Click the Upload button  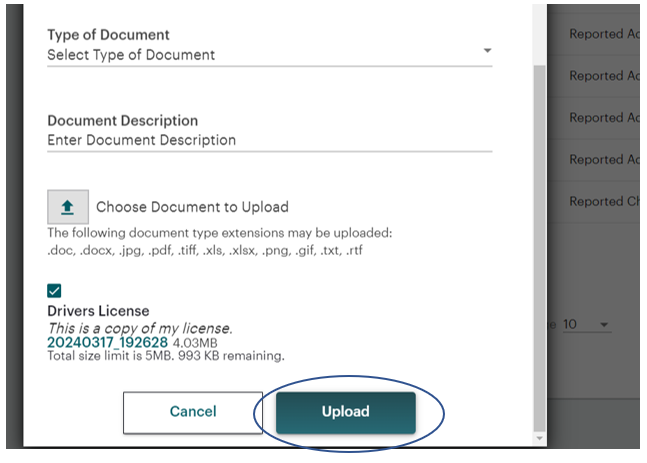coord(346,412)
